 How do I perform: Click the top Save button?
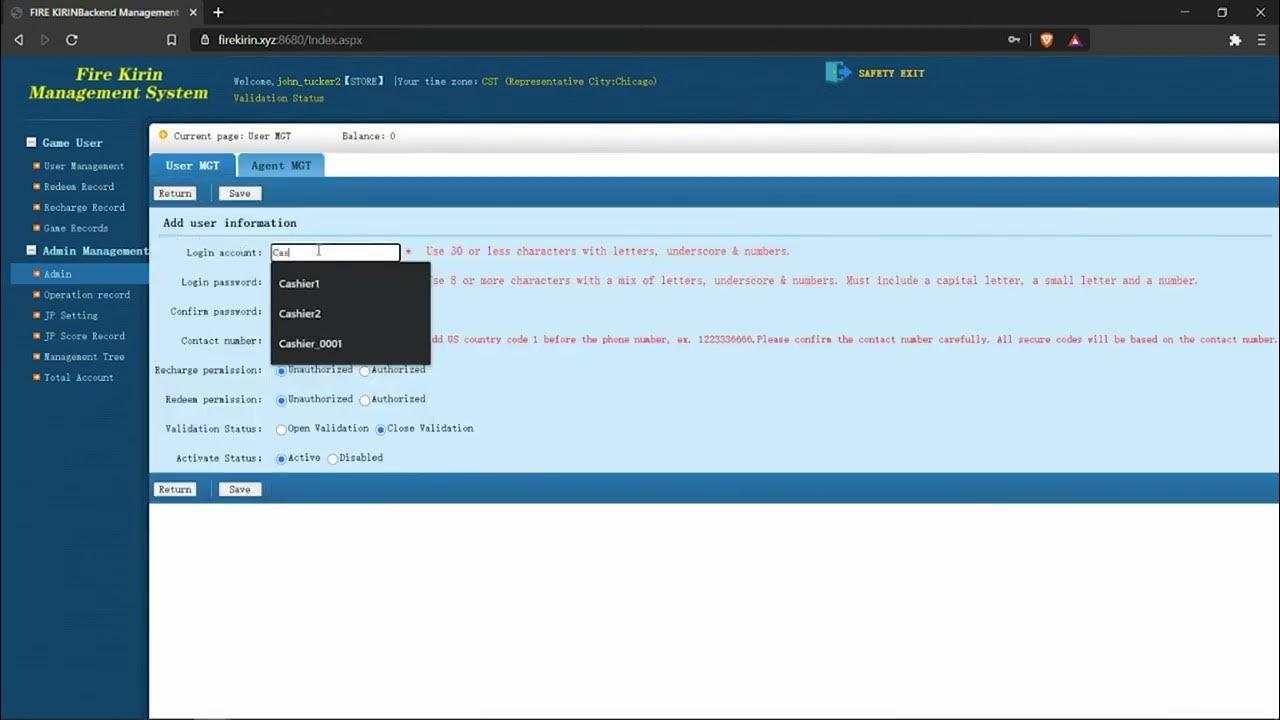point(240,193)
